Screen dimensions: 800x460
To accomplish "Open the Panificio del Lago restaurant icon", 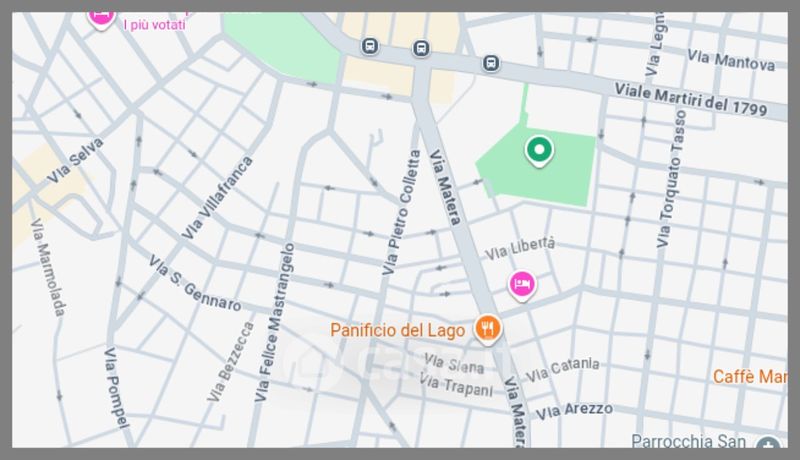I will click(488, 329).
